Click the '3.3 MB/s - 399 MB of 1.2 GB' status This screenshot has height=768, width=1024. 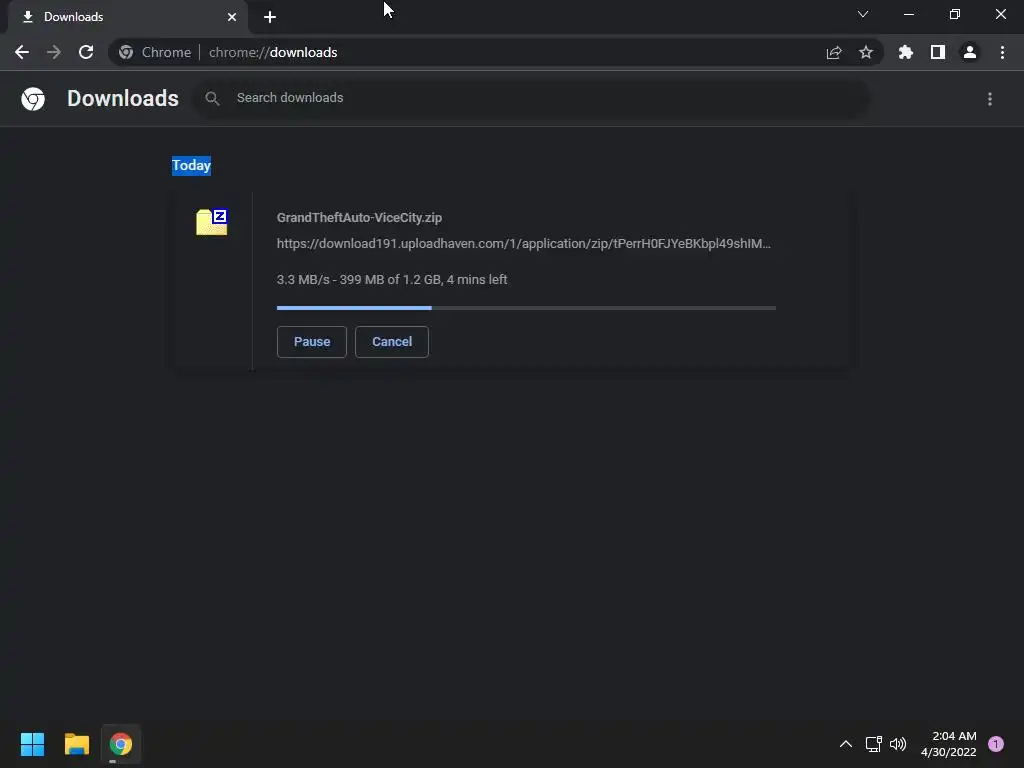392,280
